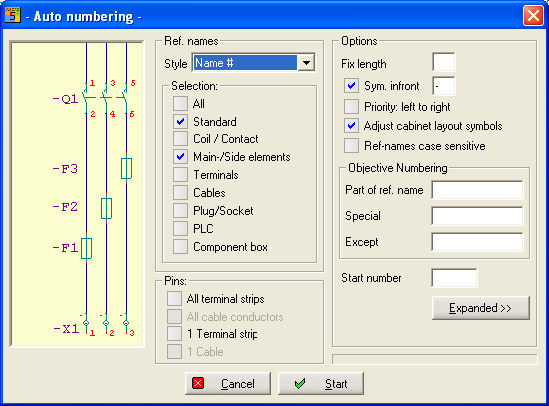Select the Name # style combo box
Image resolution: width=549 pixels, height=406 pixels.
coord(253,63)
